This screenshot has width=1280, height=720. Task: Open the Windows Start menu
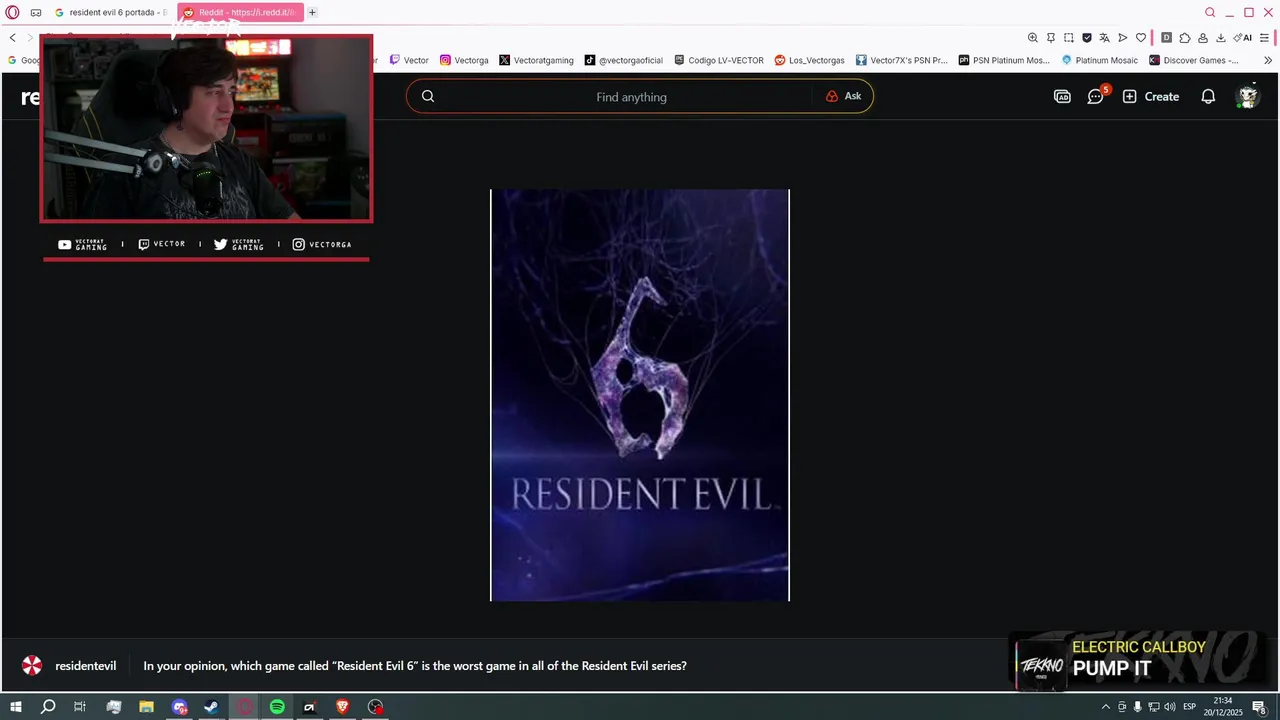16,707
